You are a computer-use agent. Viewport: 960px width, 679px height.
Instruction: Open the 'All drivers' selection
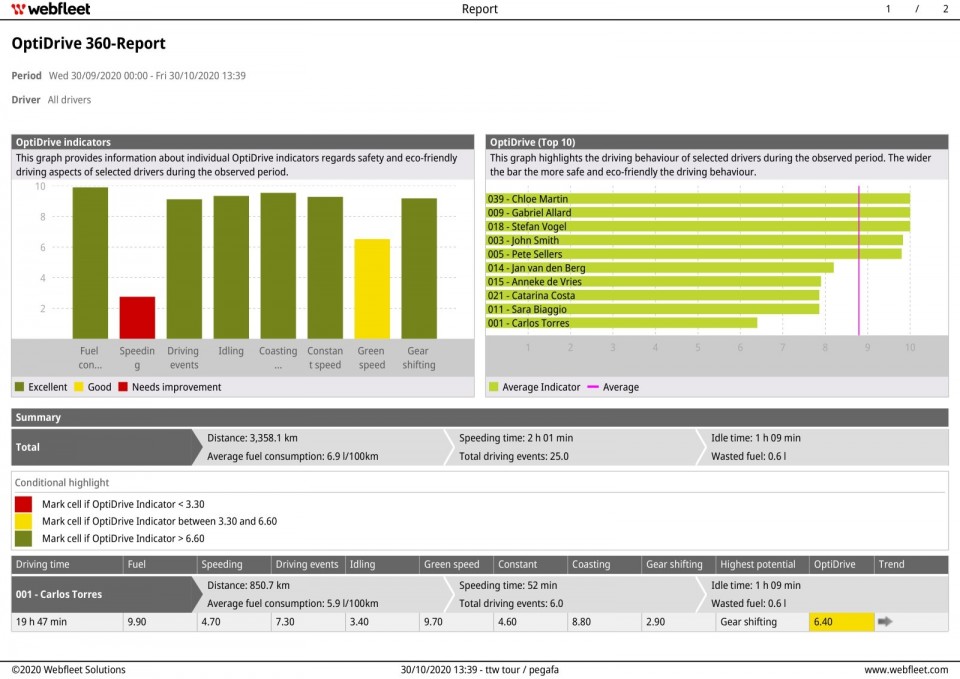(x=69, y=99)
